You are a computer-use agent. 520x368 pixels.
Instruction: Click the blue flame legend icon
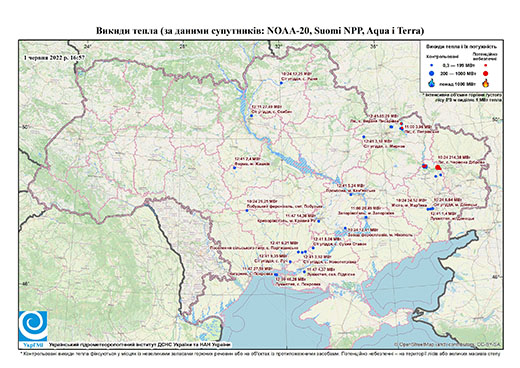[x=431, y=83]
